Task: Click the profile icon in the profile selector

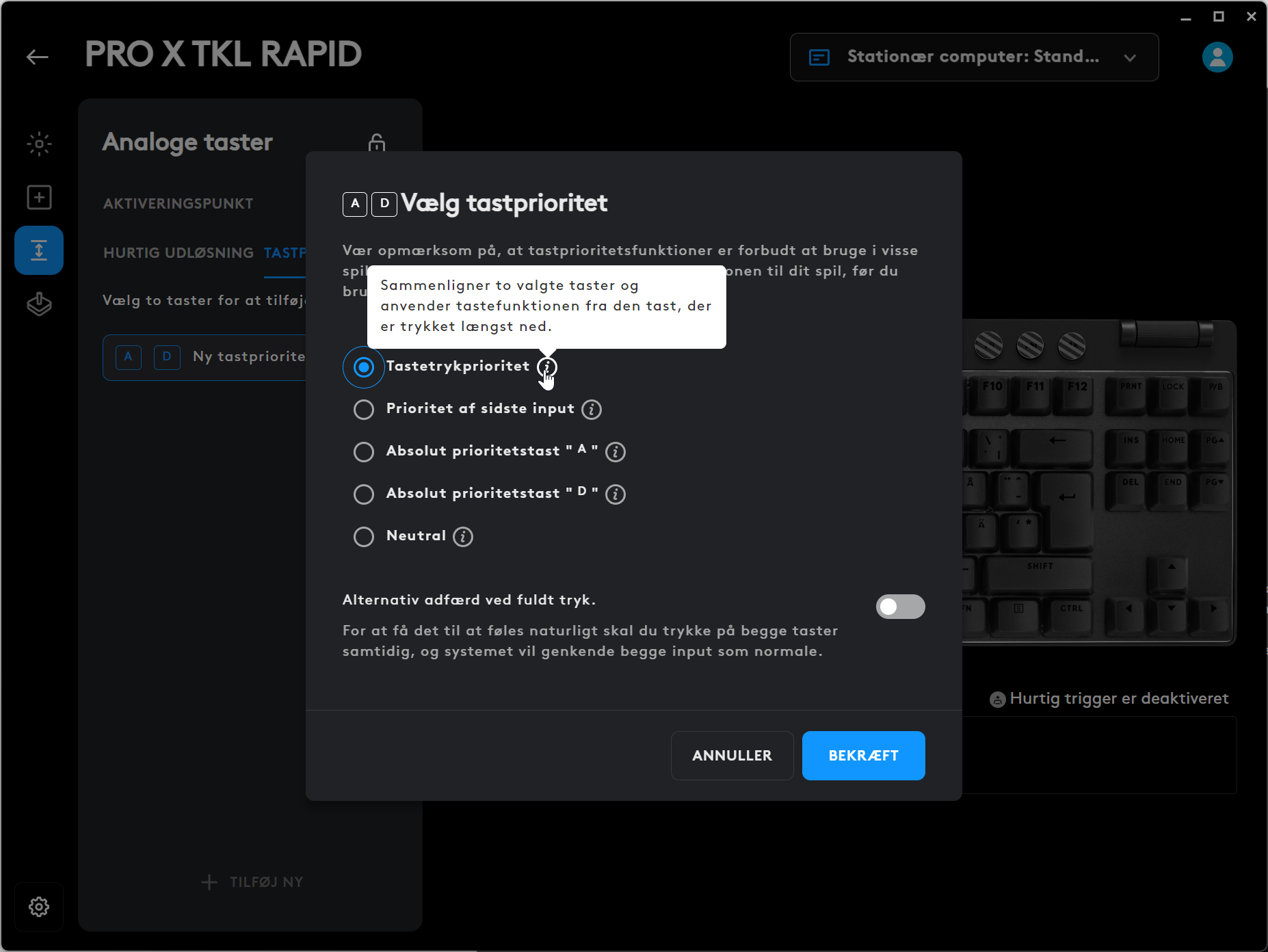Action: coord(819,57)
